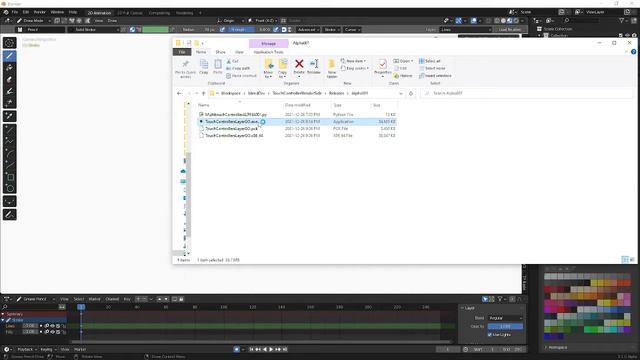Image resolution: width=640 pixels, height=360 pixels.
Task: Open the Share tab in Explorer ribbon
Action: click(x=220, y=52)
